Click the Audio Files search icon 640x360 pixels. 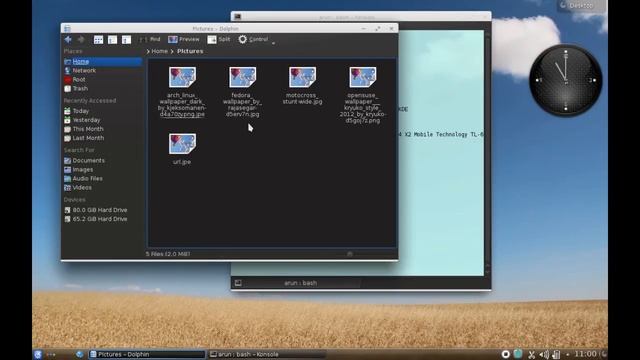[67, 178]
